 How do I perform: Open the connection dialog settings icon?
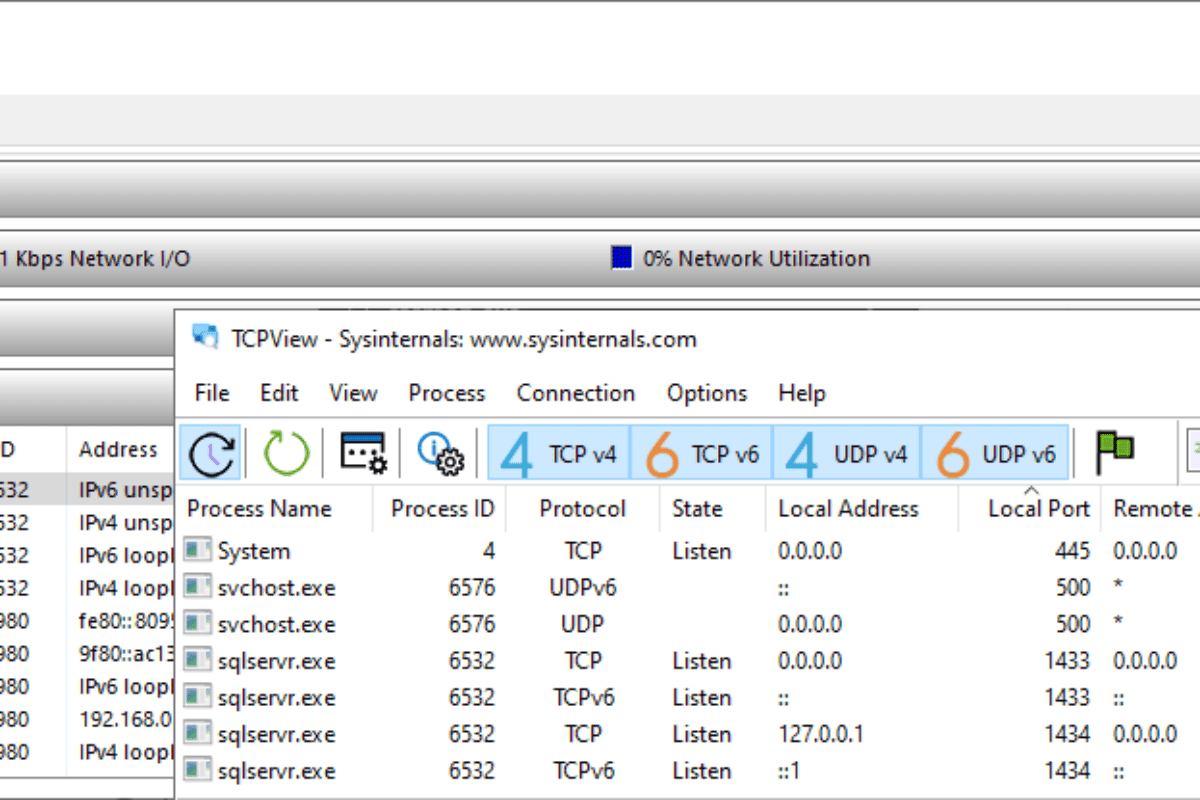click(363, 452)
